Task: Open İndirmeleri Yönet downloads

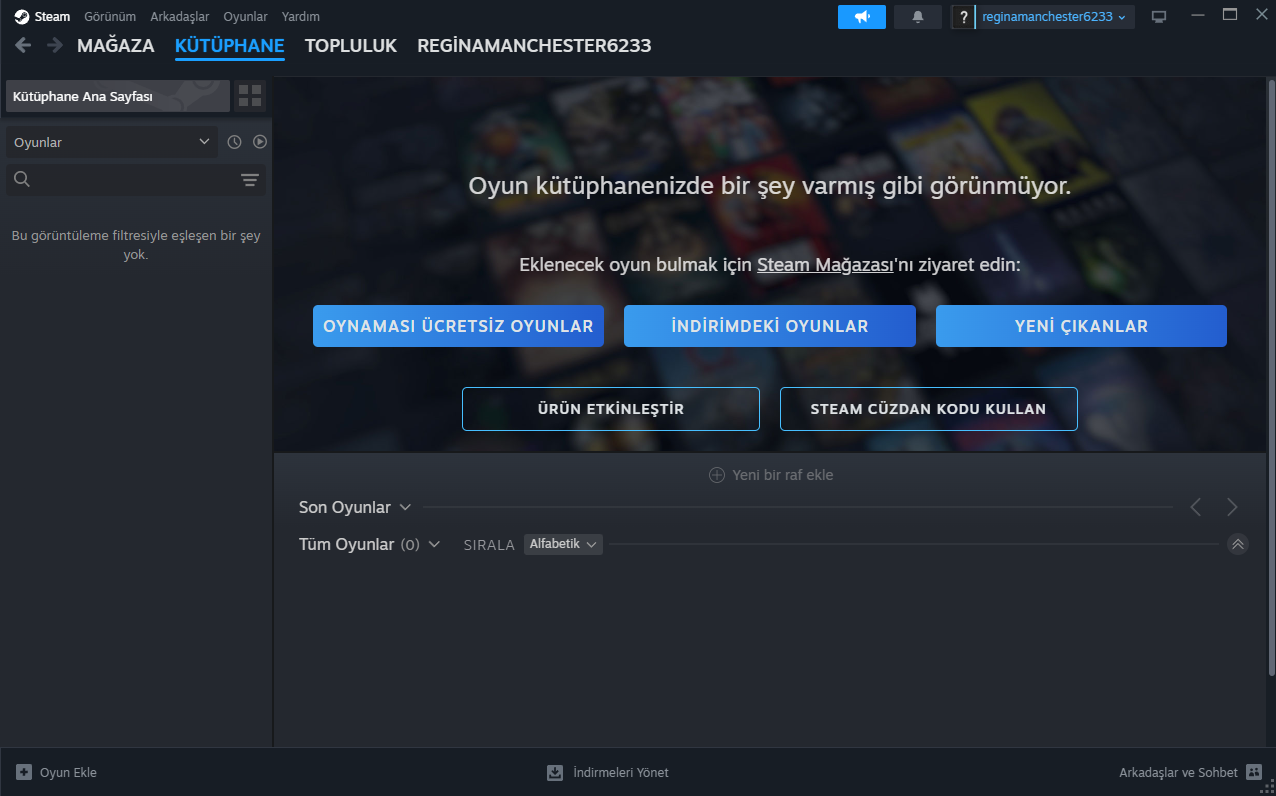Action: click(x=607, y=772)
